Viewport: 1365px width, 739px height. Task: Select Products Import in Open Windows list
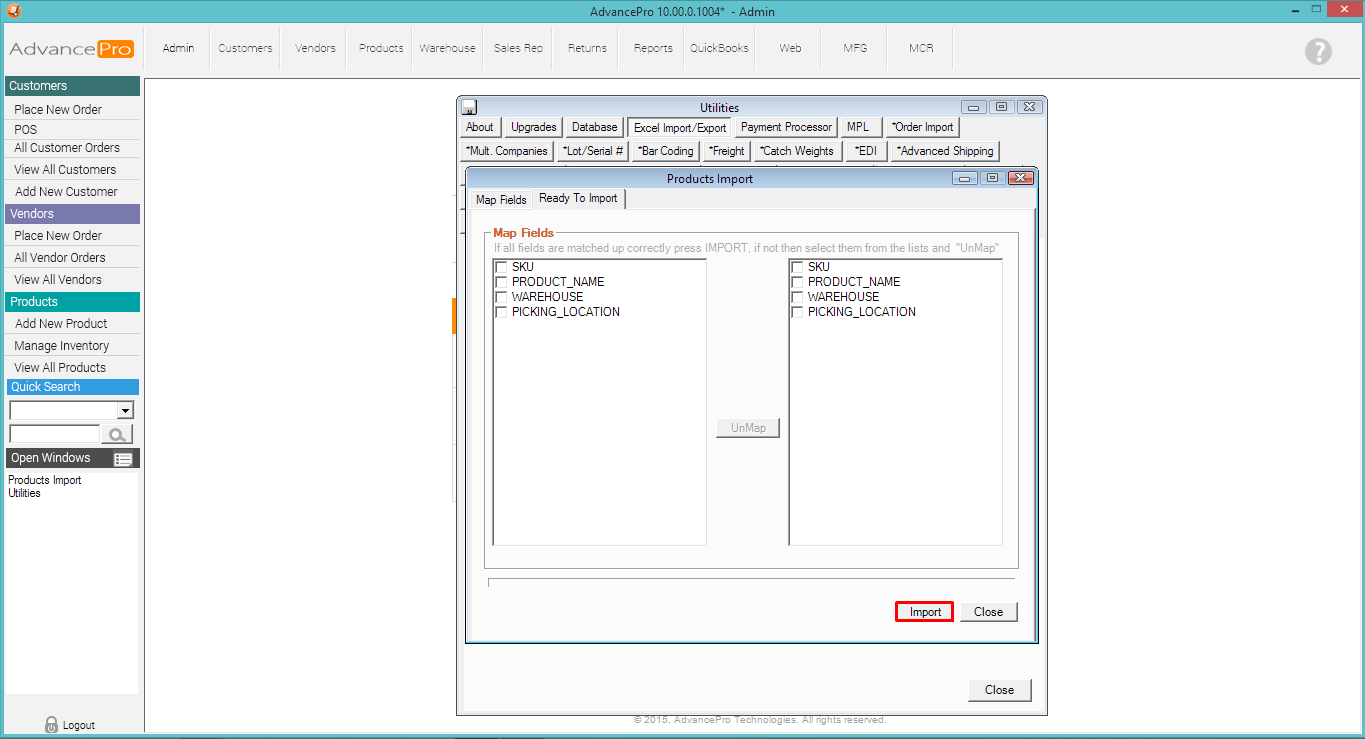pos(45,480)
